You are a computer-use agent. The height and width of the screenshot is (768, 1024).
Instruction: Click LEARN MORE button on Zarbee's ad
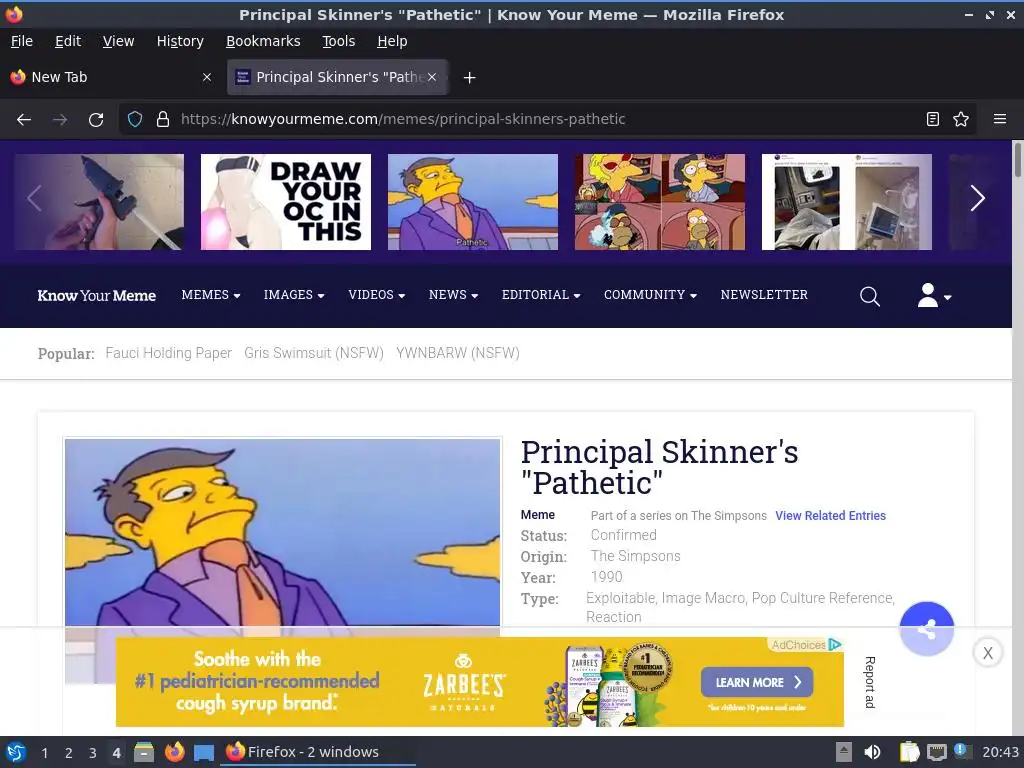(x=757, y=682)
